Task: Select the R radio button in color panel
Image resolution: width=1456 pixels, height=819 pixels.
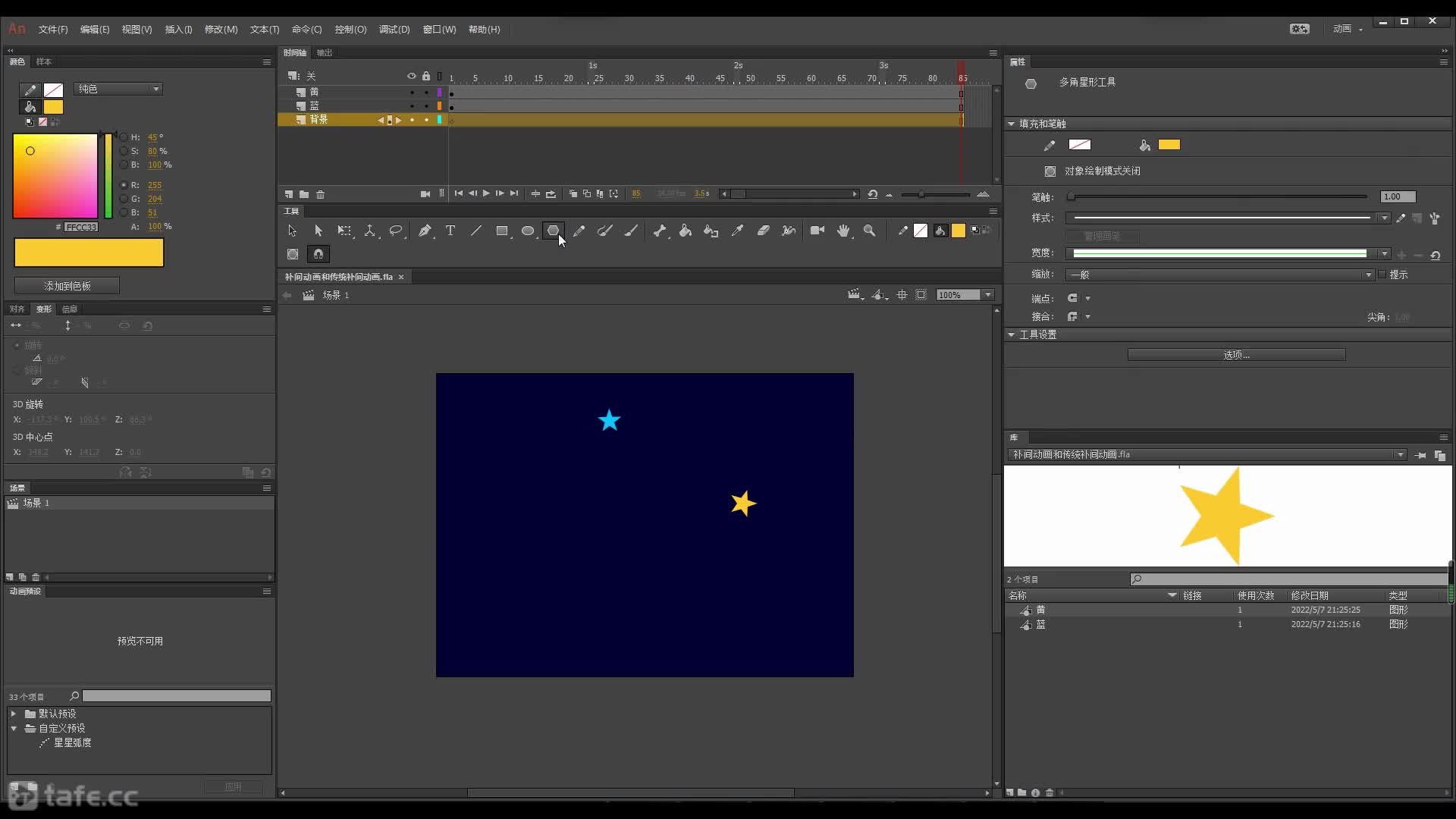Action: [x=124, y=185]
